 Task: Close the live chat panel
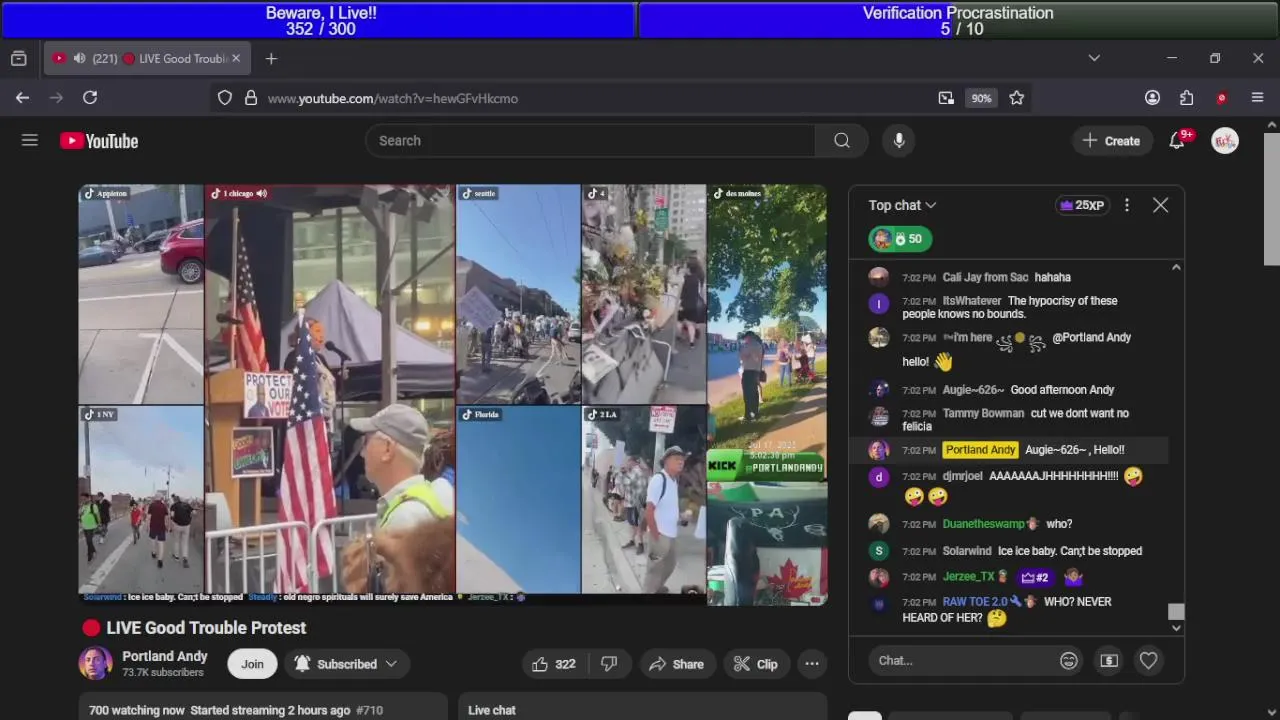pyautogui.click(x=1160, y=205)
